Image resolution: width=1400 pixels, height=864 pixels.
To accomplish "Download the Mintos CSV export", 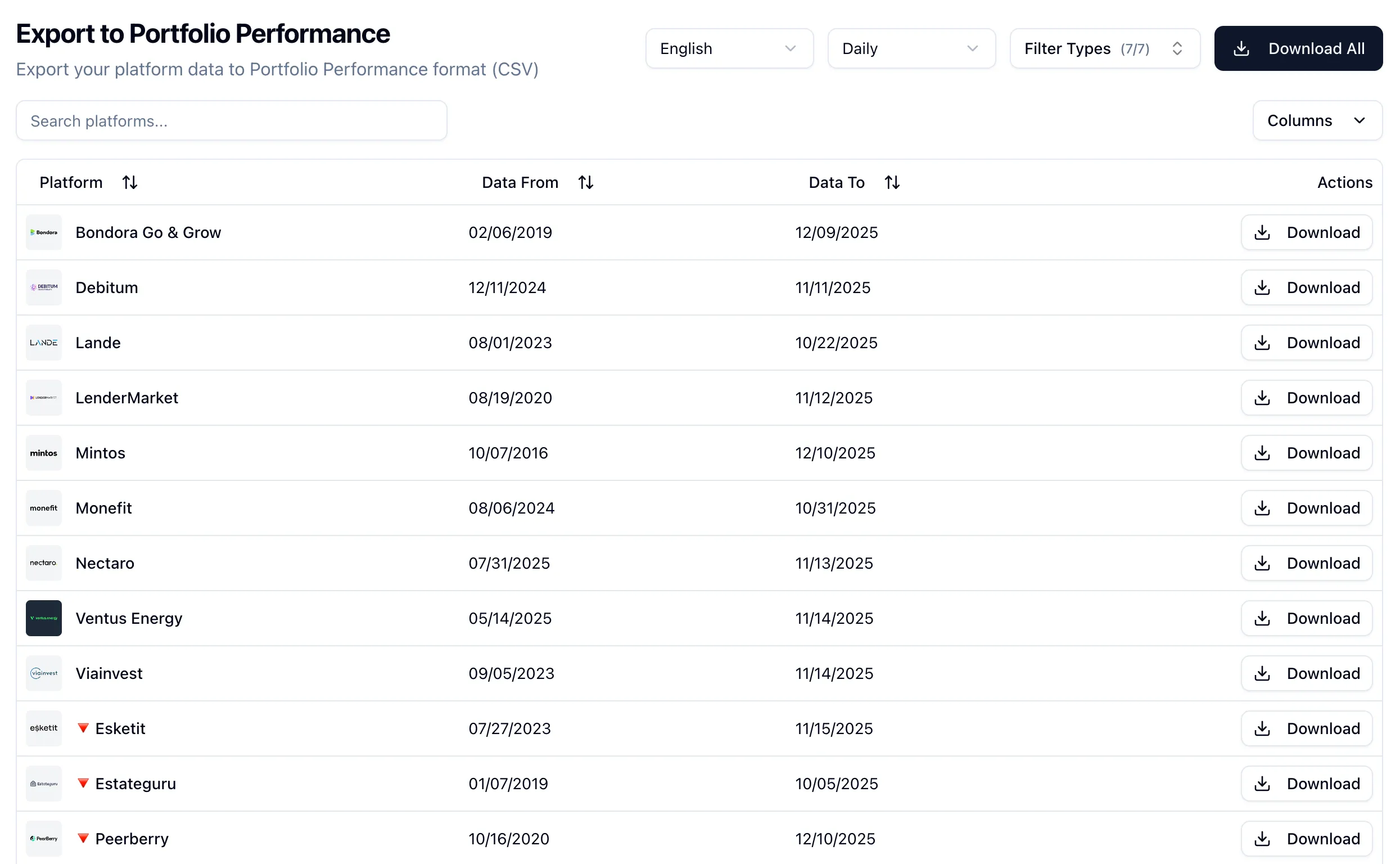I will pos(1306,453).
